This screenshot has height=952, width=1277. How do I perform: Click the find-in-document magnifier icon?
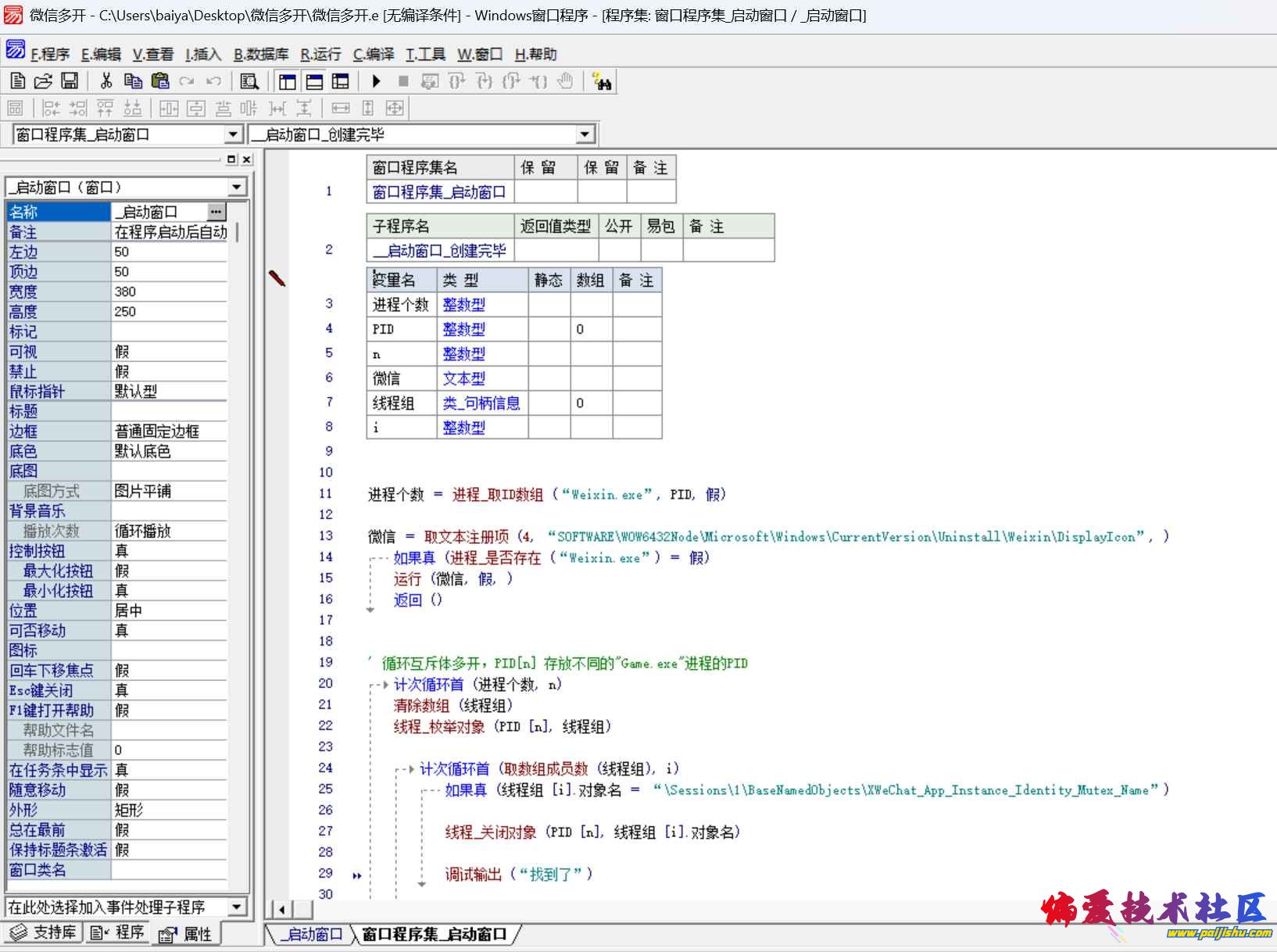pyautogui.click(x=249, y=81)
